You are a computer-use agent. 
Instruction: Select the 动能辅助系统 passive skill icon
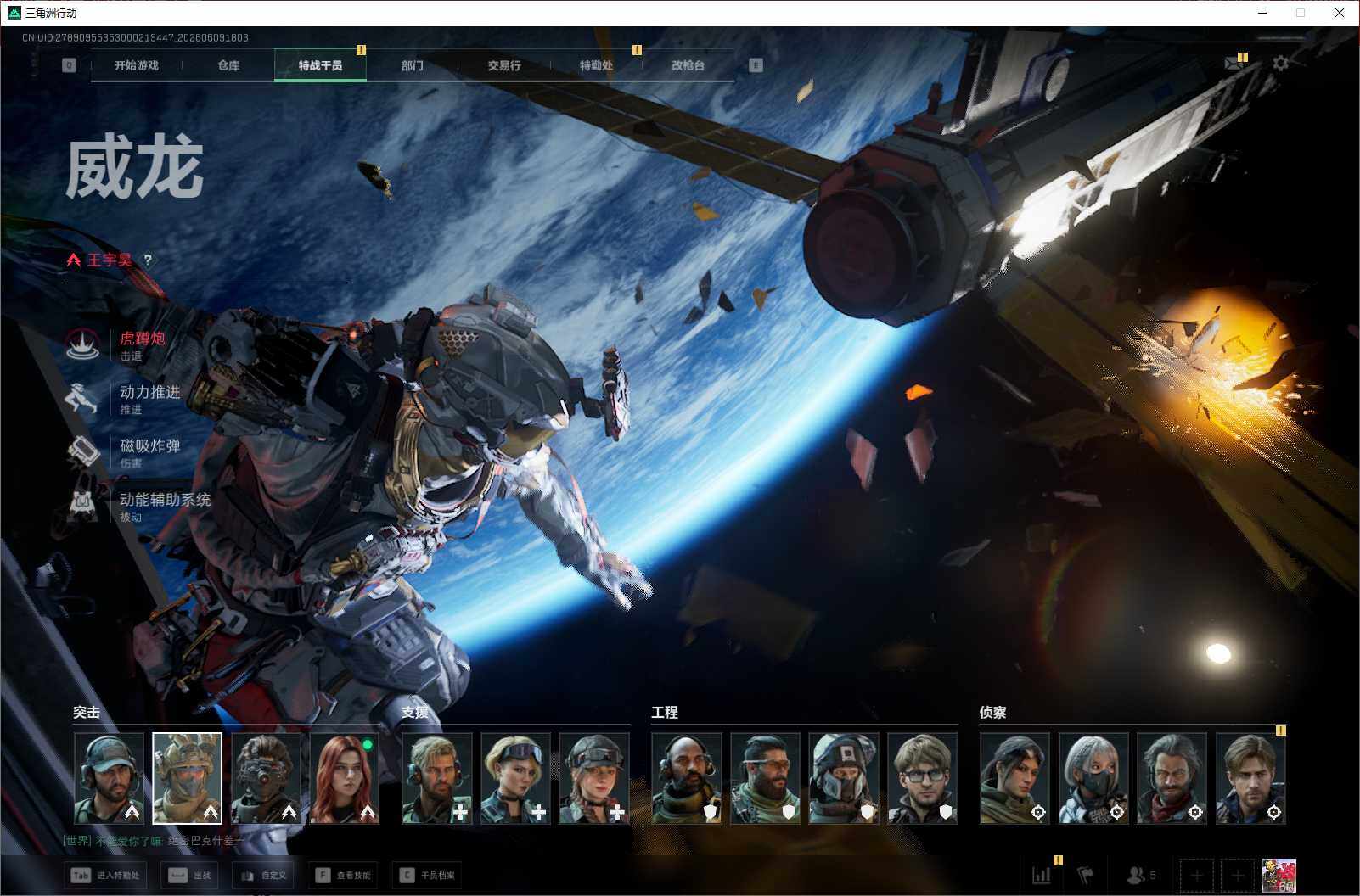tap(83, 506)
